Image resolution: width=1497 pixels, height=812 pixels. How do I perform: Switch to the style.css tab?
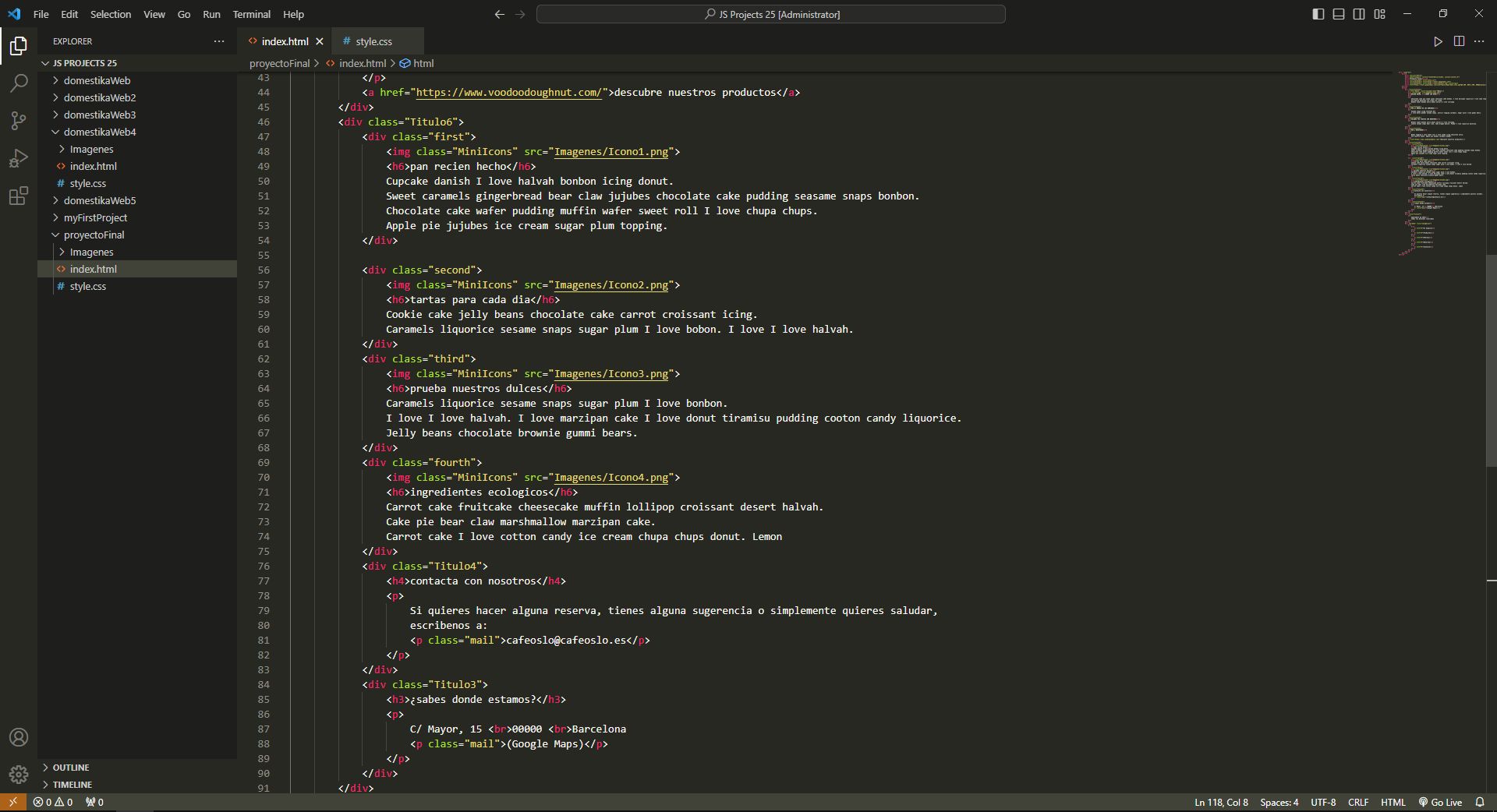377,41
